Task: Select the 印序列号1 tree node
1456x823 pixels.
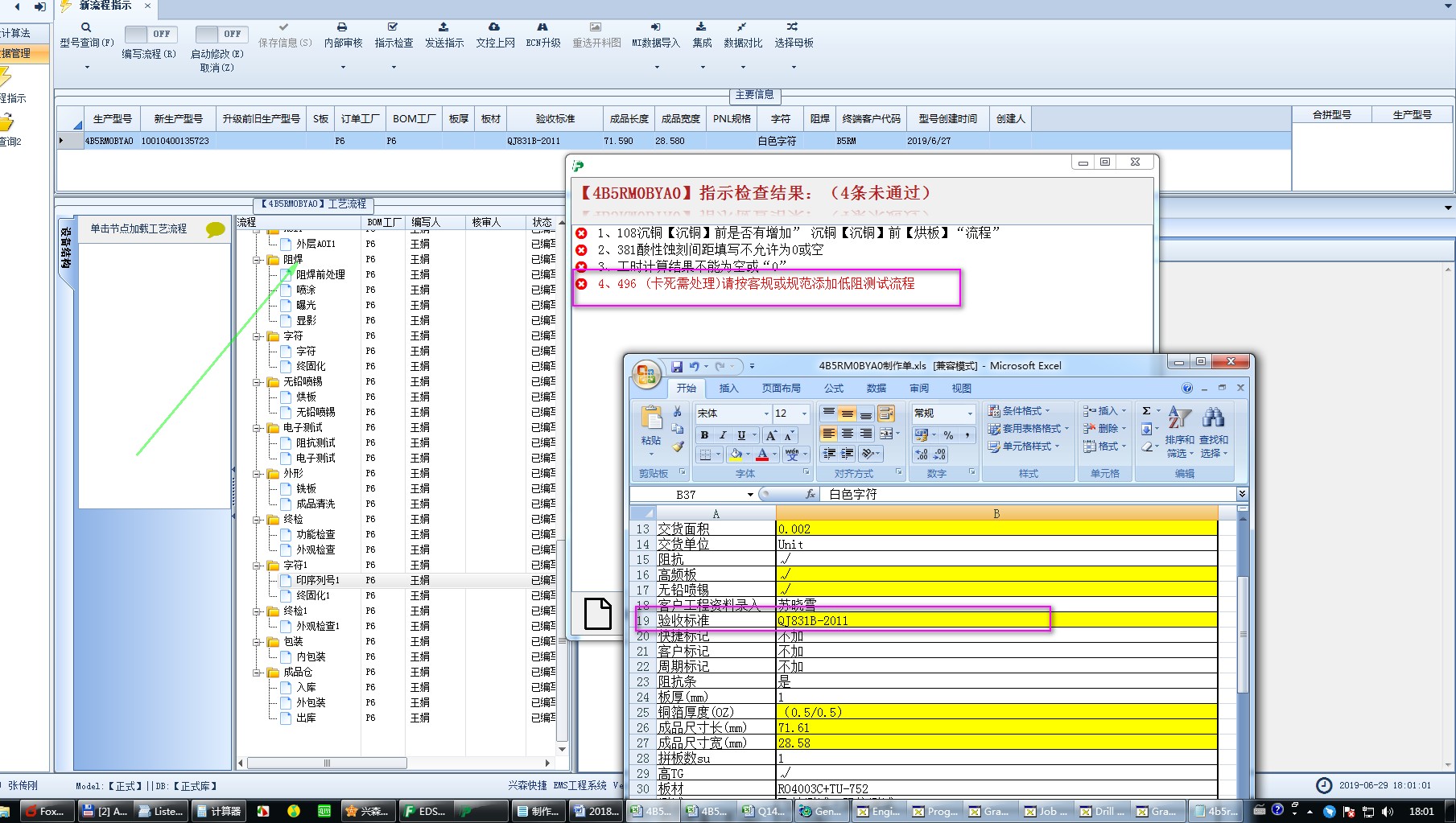Action: 318,580
